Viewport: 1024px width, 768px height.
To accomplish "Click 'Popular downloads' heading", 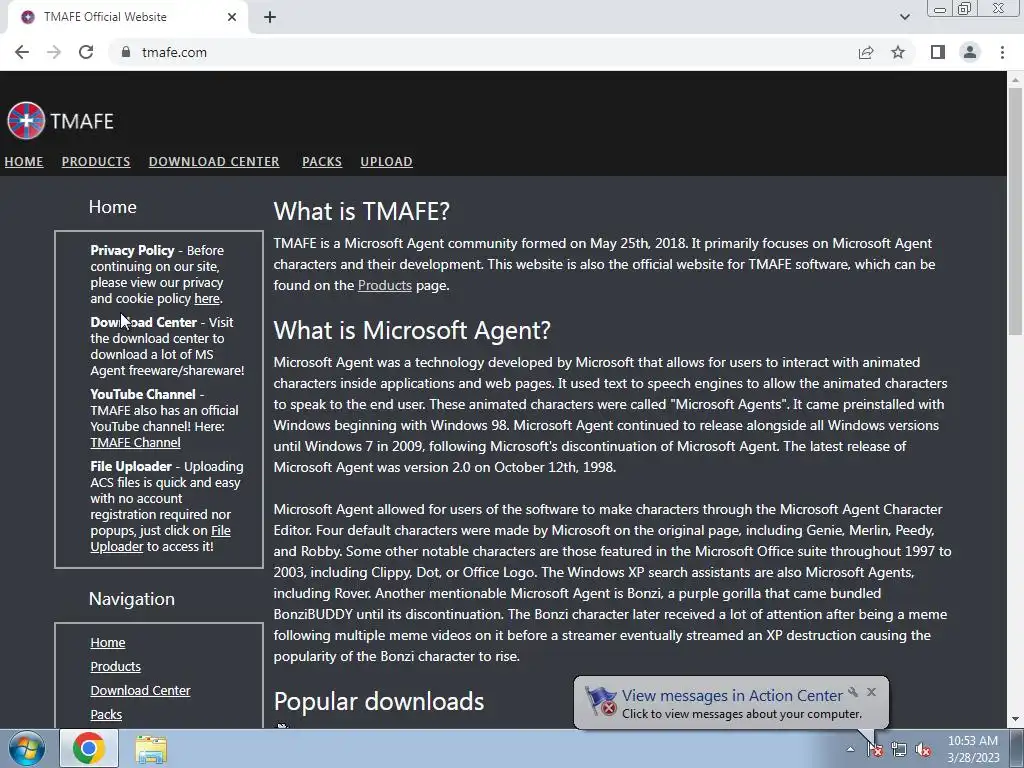I will [379, 701].
